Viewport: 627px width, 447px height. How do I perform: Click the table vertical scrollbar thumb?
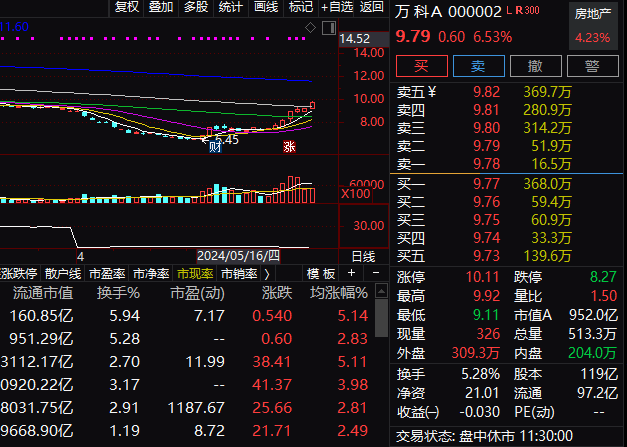coord(381,318)
